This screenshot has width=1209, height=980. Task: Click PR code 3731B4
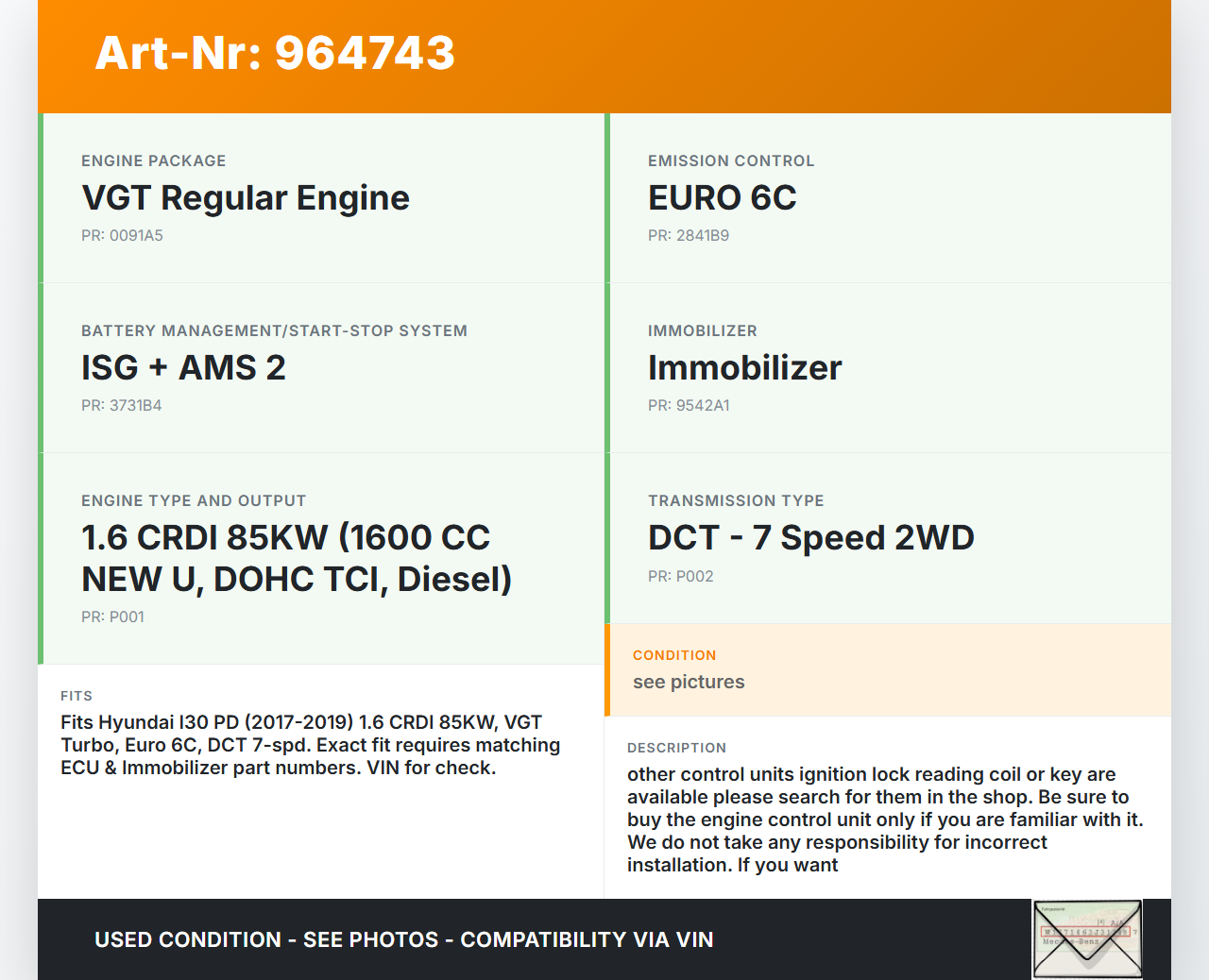pos(121,406)
